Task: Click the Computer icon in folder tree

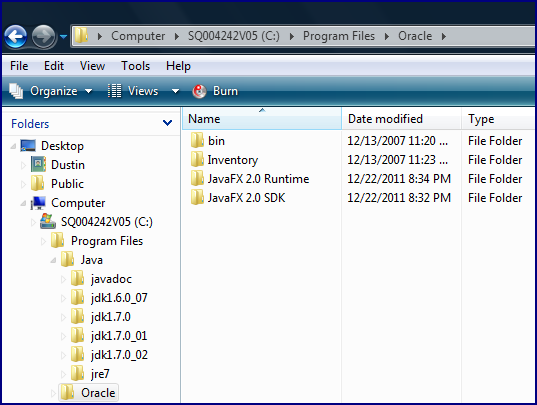Action: click(38, 203)
